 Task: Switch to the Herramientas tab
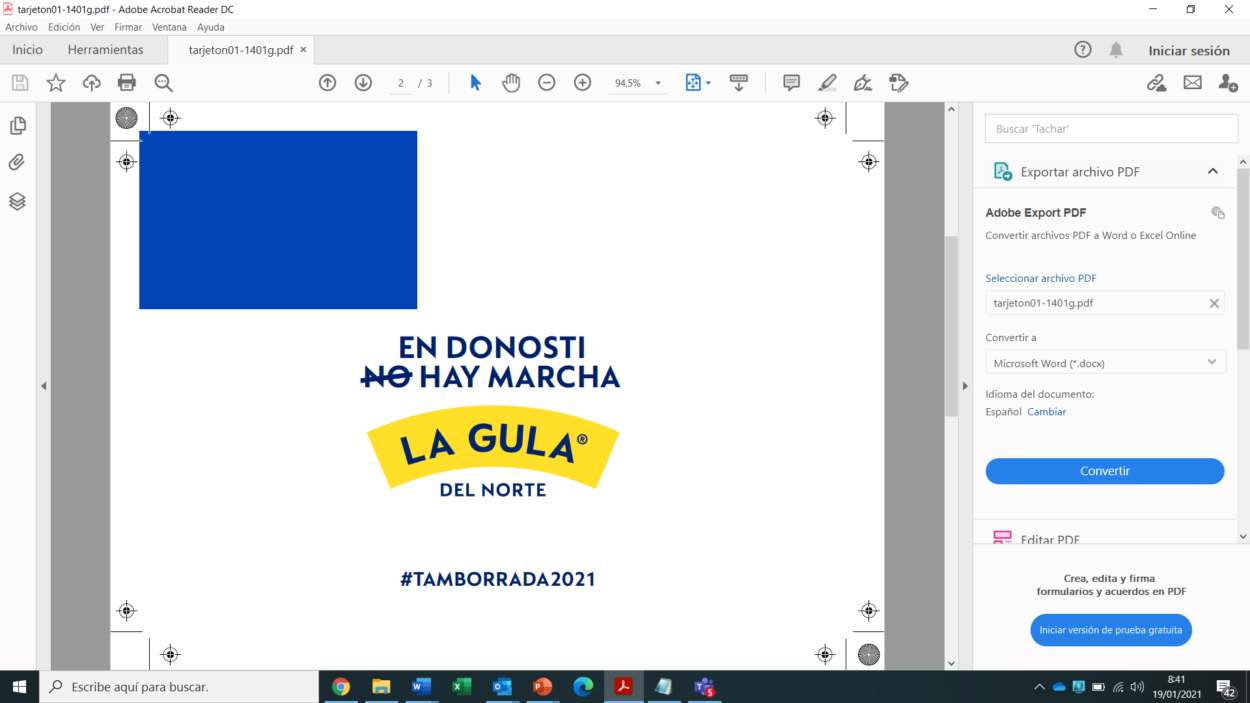105,50
